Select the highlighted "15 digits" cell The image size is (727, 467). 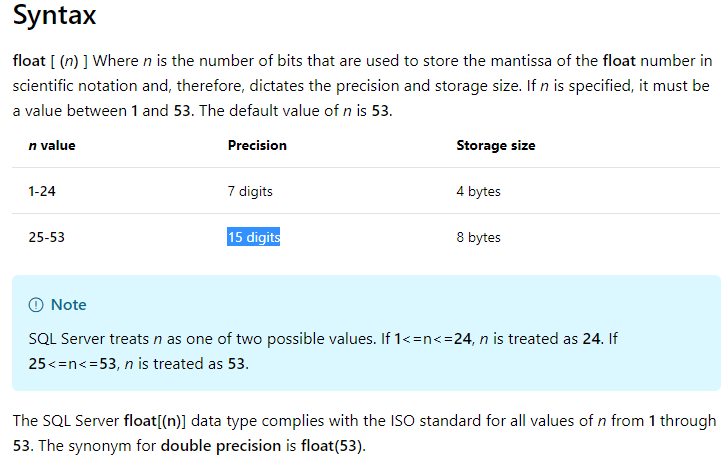click(253, 237)
